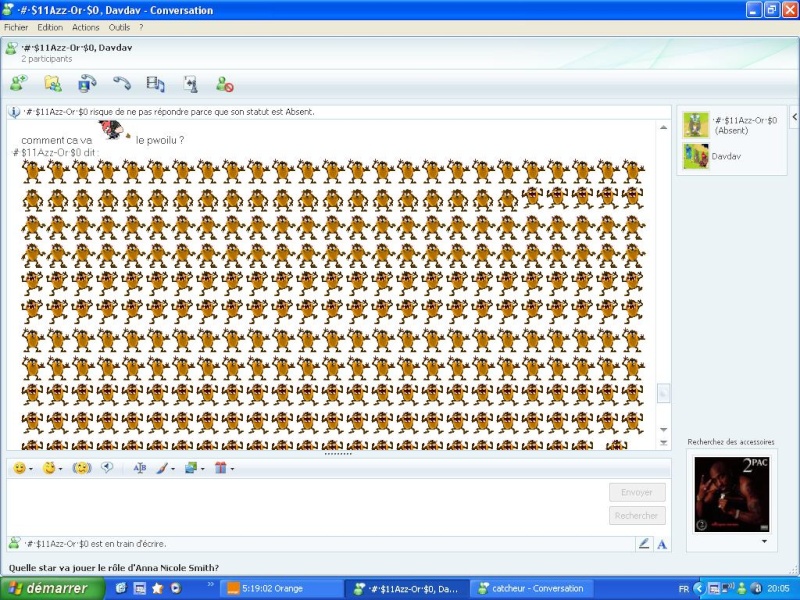Click the $11Azz-Or$0 display picture
Viewport: 800px width, 600px height.
(x=696, y=125)
